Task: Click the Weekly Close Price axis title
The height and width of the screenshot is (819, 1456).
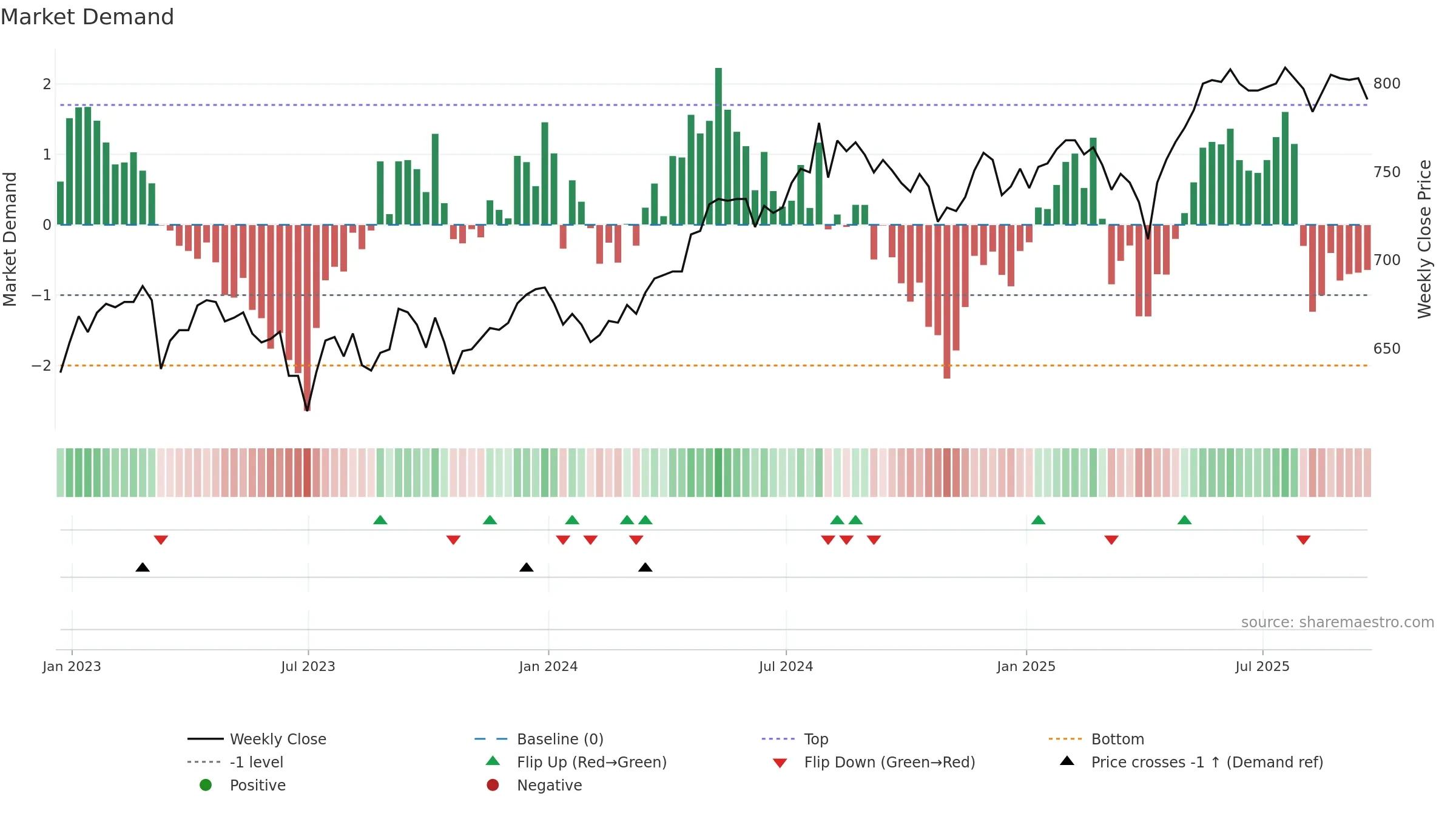Action: [1424, 239]
